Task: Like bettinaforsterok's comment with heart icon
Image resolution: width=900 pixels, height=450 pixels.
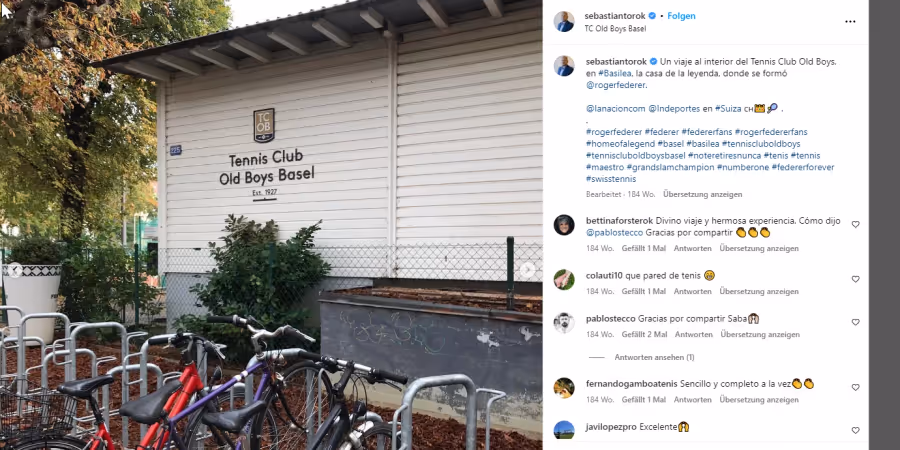Action: [x=855, y=224]
